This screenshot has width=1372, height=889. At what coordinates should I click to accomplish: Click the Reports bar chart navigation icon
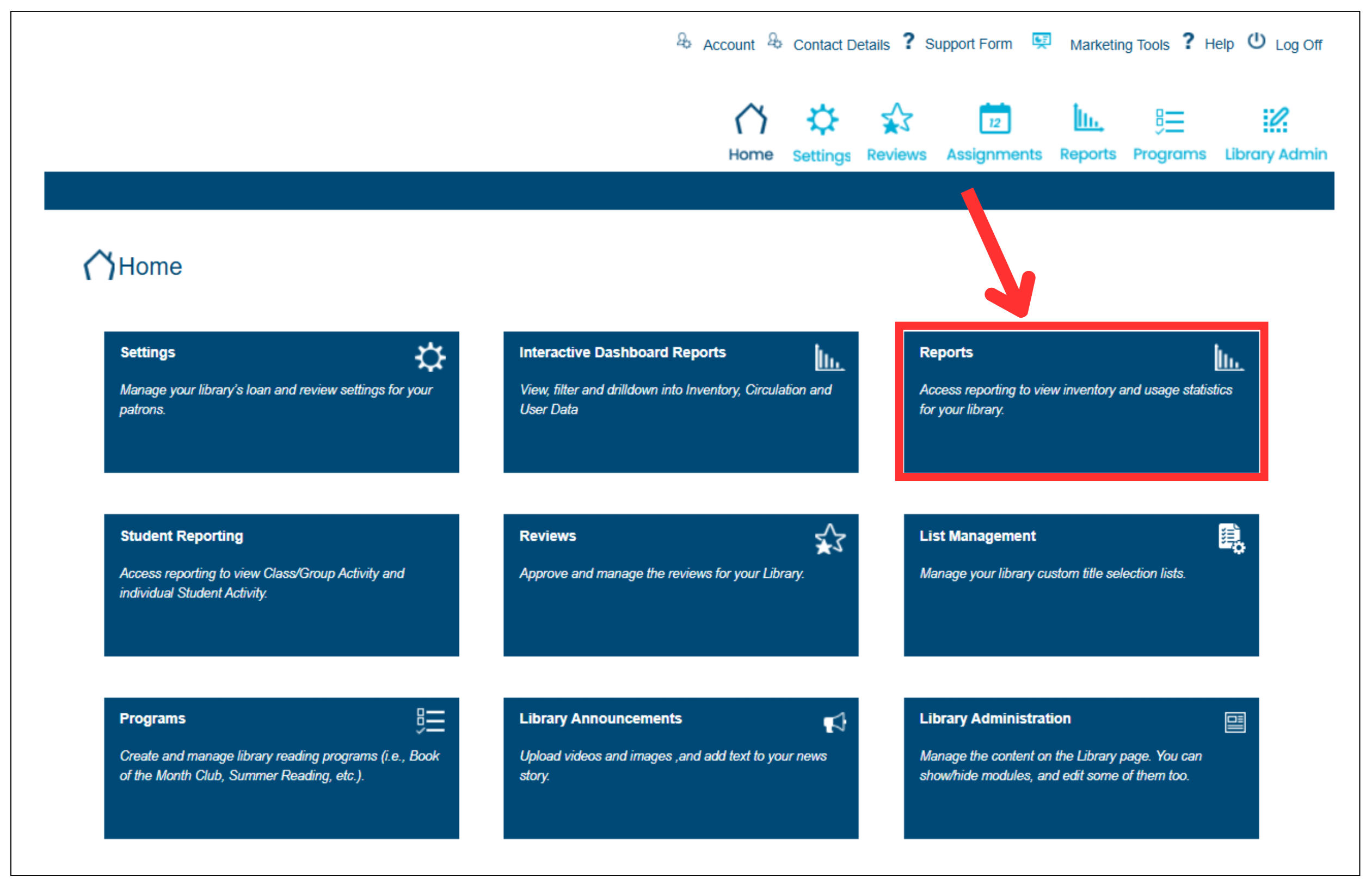tap(1087, 118)
